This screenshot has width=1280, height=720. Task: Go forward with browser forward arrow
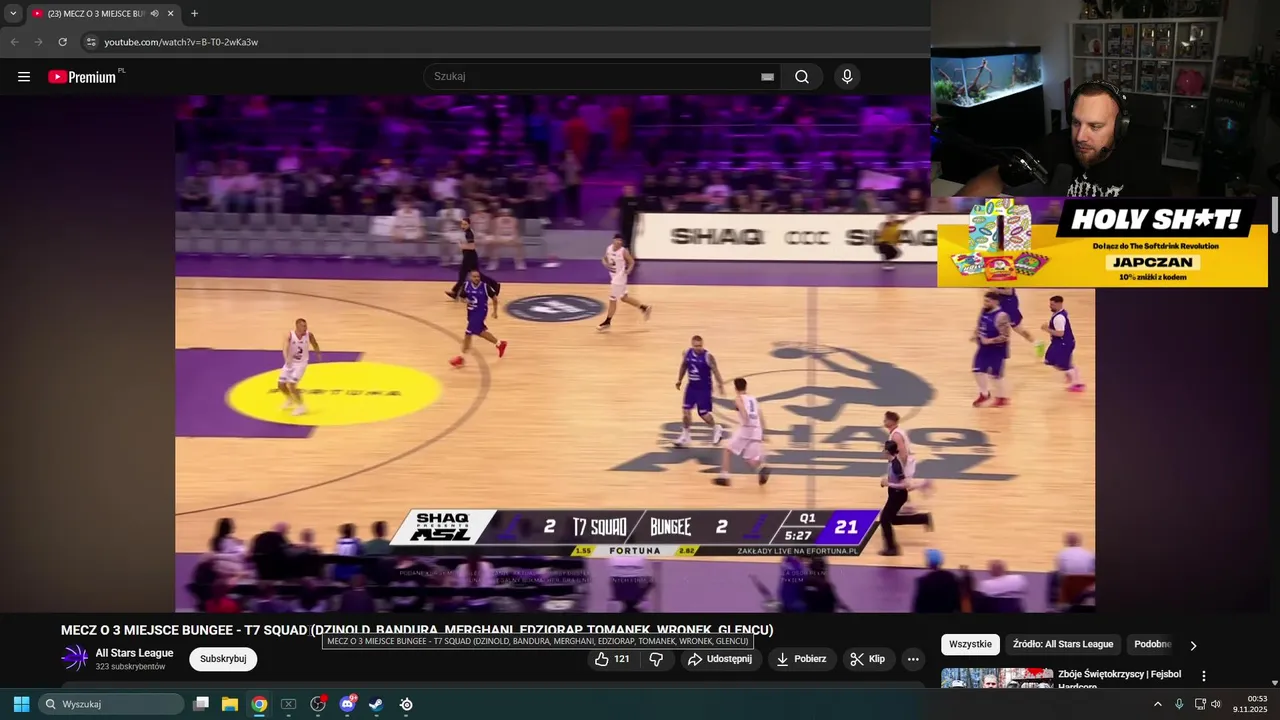tap(38, 42)
